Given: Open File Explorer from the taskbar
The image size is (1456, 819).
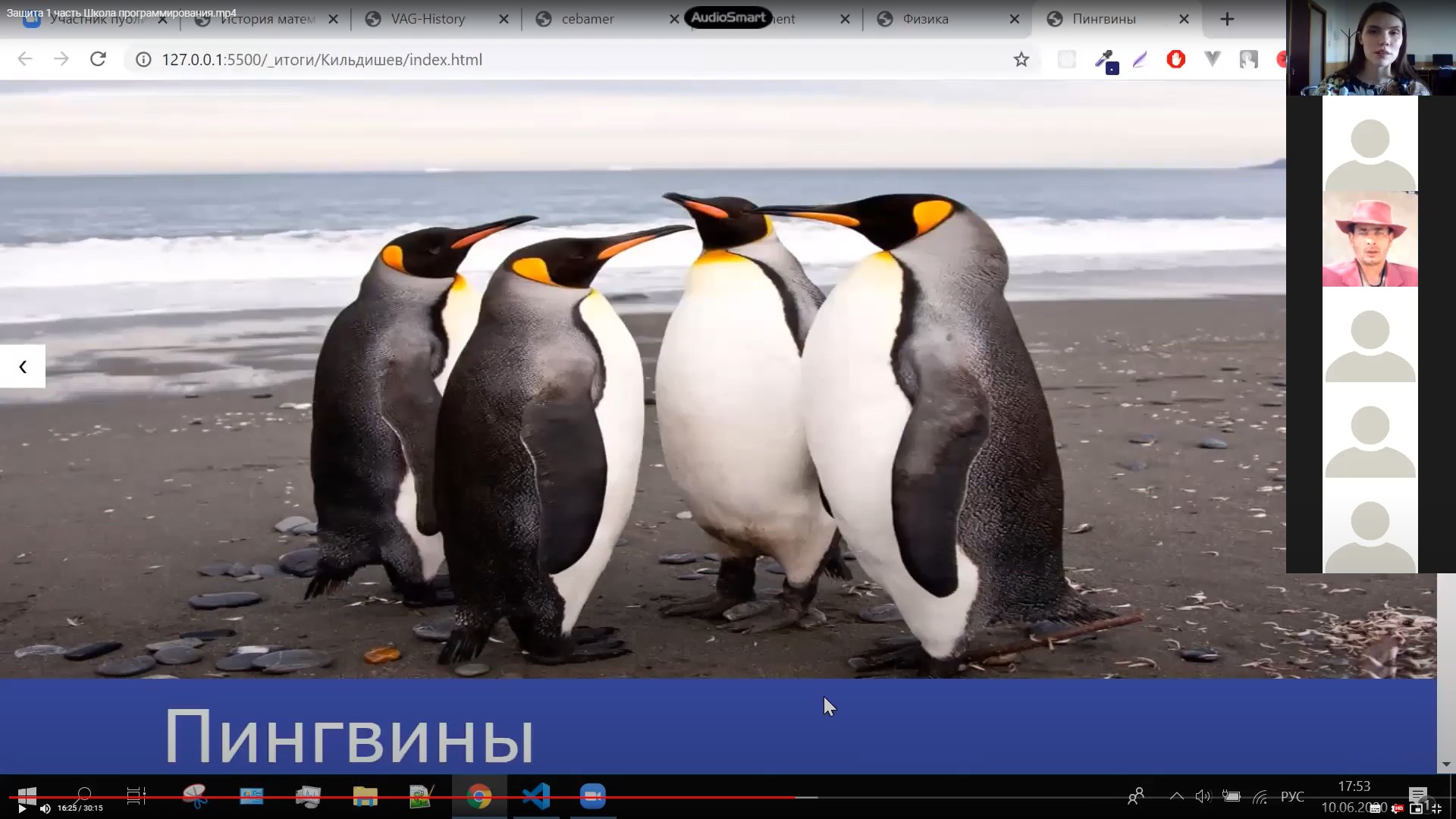Looking at the screenshot, I should (365, 796).
